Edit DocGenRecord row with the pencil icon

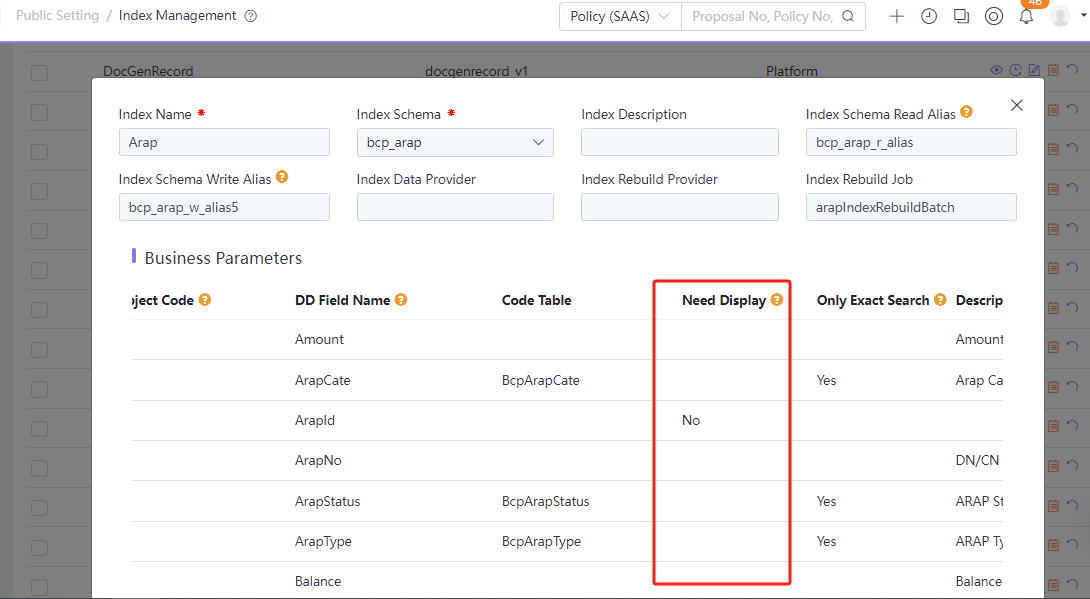[x=1034, y=70]
